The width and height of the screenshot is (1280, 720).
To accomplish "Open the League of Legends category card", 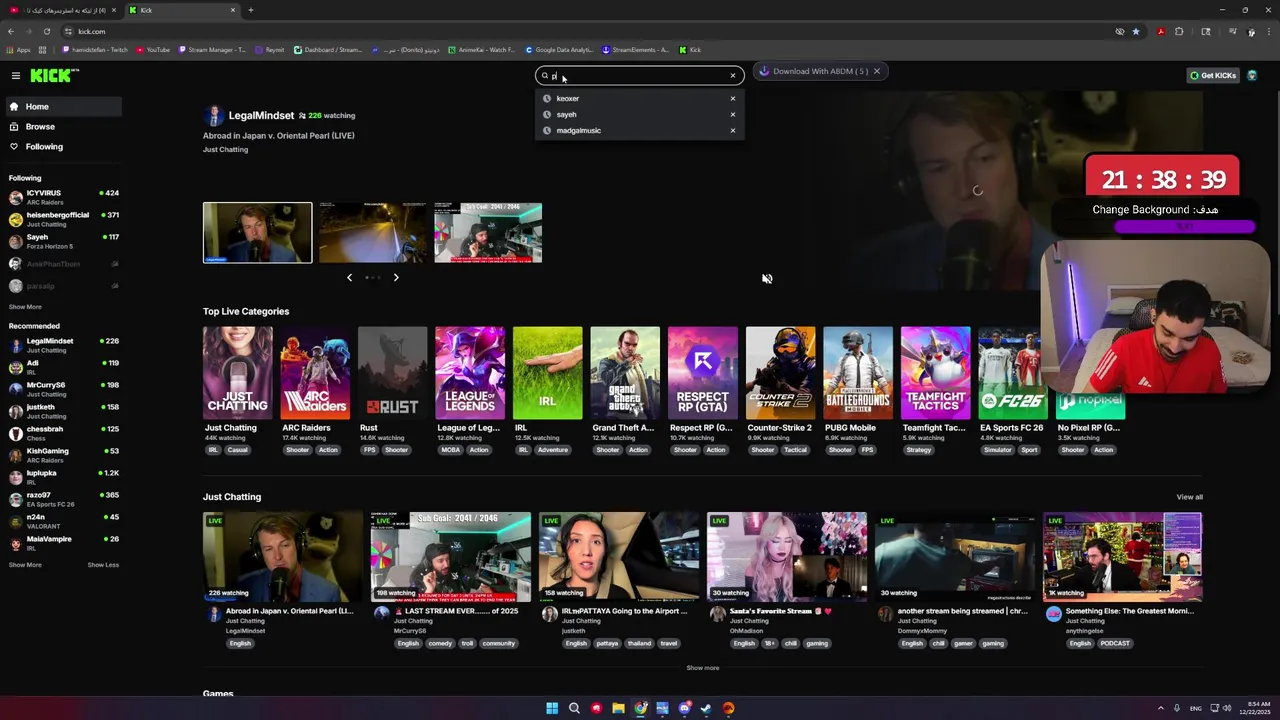I will click(x=470, y=373).
